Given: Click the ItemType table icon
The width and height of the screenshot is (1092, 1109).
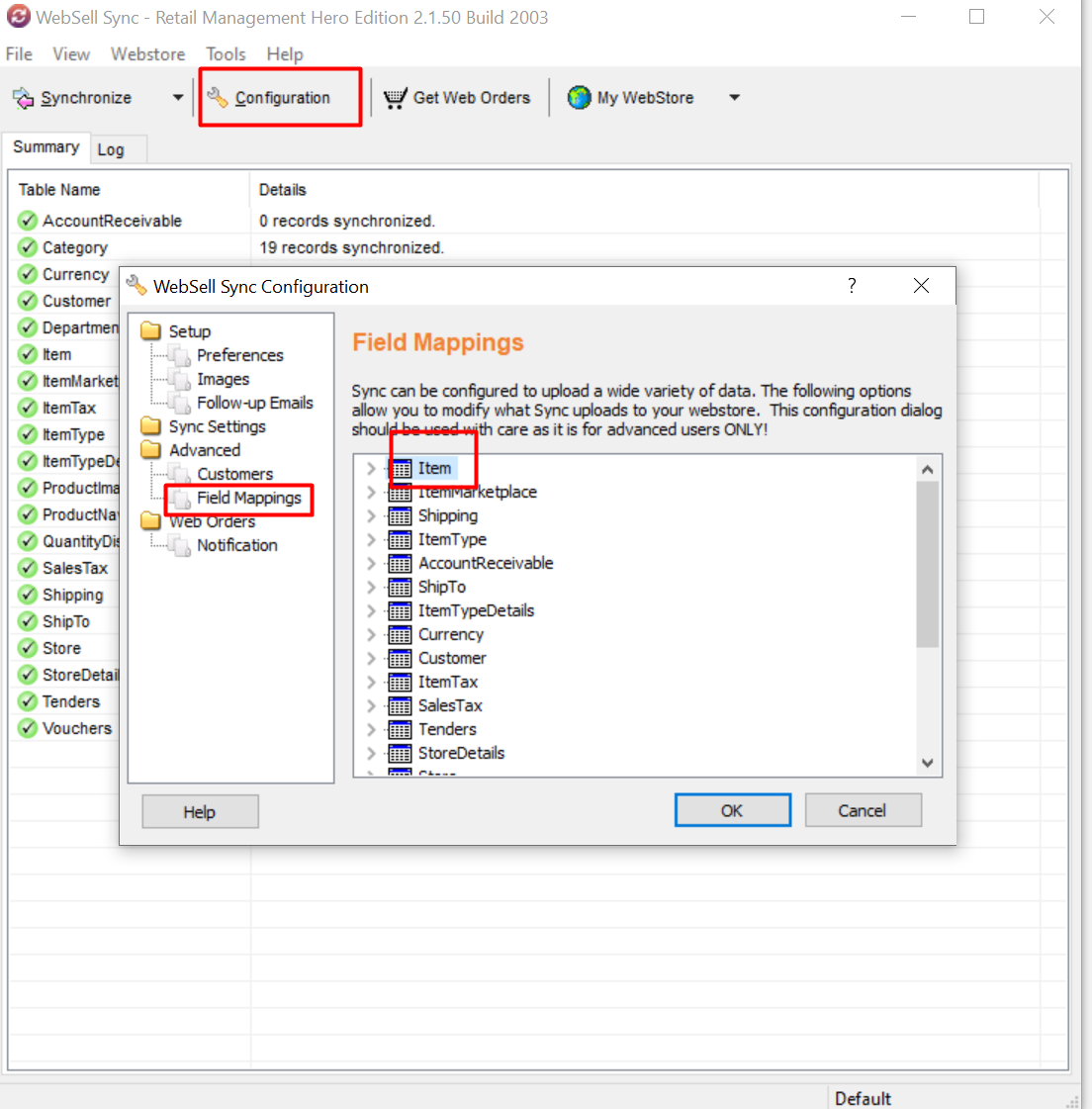Looking at the screenshot, I should 400,539.
